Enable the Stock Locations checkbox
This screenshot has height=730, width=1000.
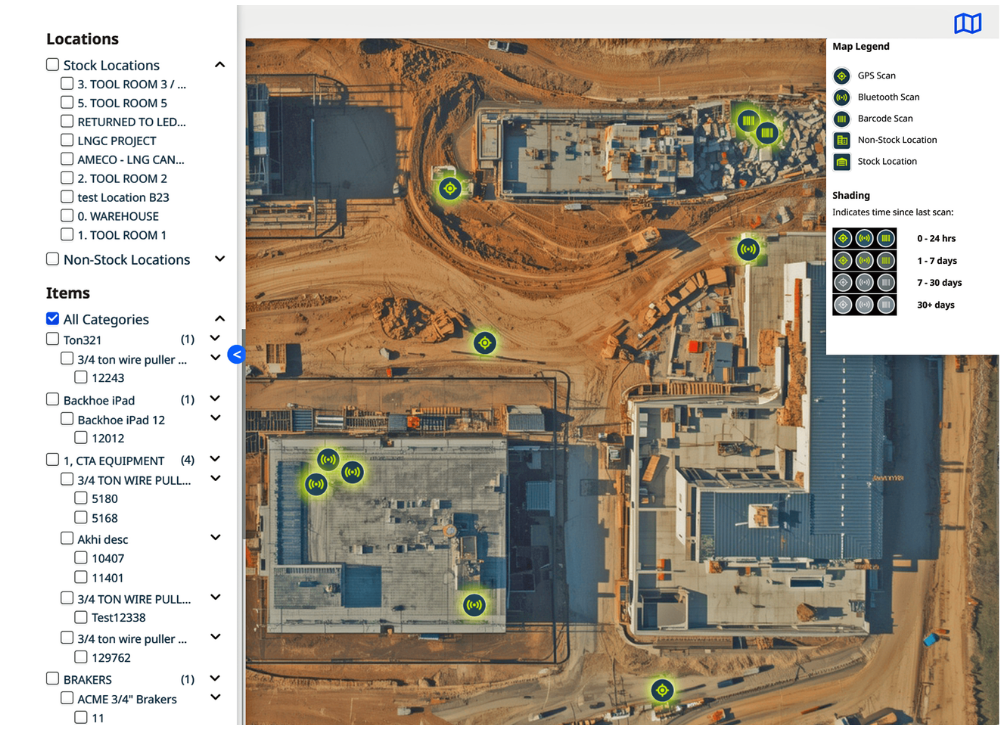point(53,65)
